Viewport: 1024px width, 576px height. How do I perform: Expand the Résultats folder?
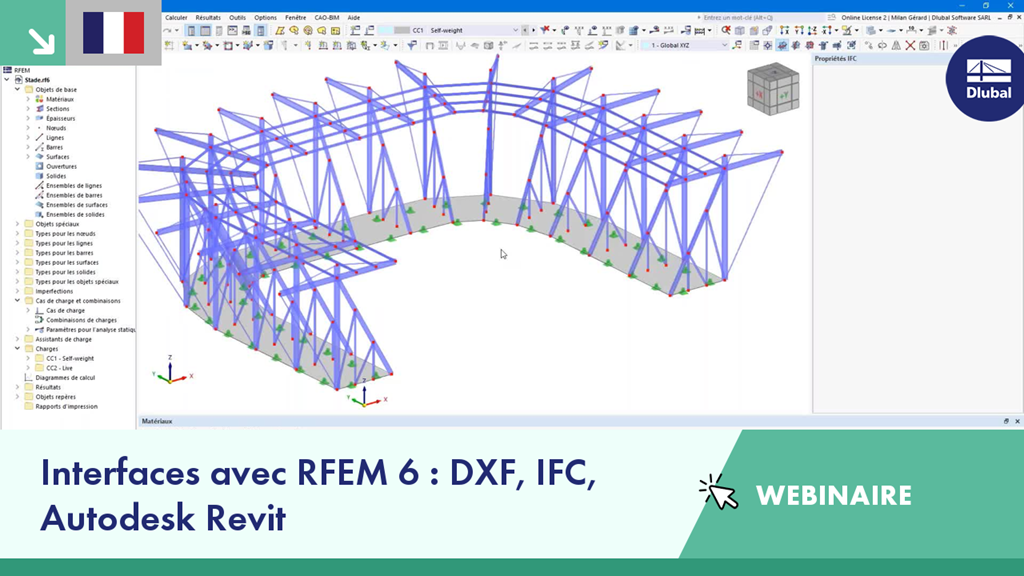click(x=18, y=387)
